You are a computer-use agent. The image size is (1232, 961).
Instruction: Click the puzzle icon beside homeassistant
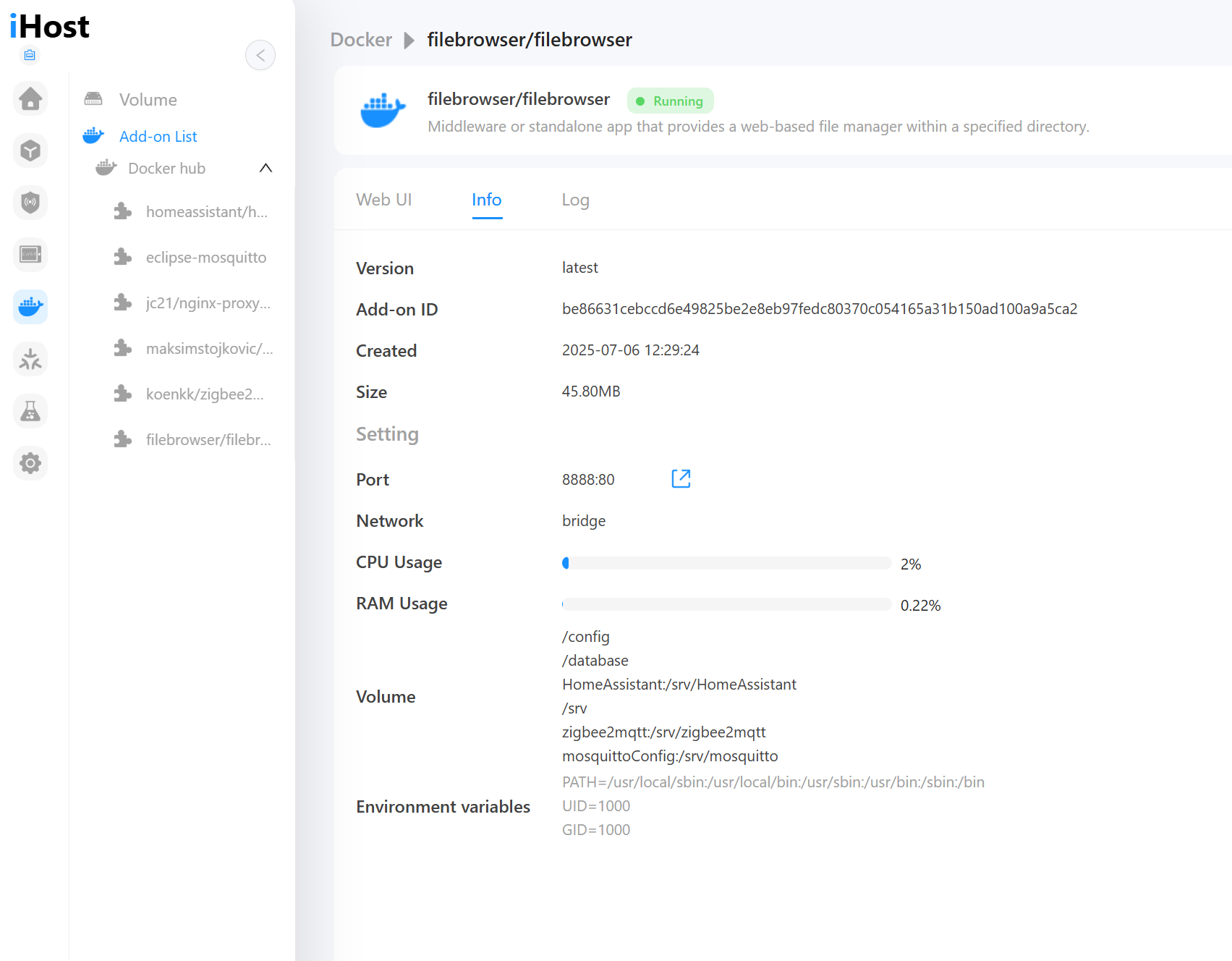[123, 211]
